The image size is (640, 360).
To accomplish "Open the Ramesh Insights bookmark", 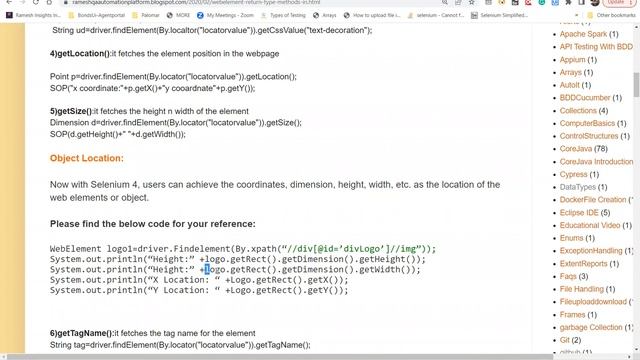I will coord(33,16).
